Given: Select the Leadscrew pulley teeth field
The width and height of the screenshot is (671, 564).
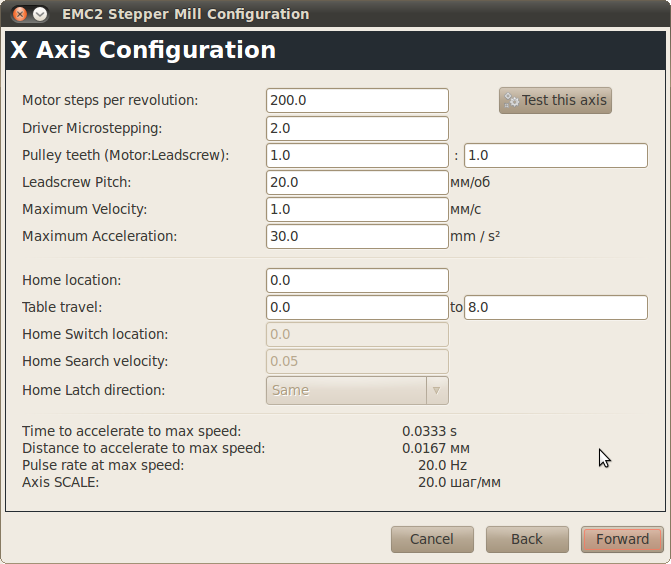Looking at the screenshot, I should (x=556, y=155).
